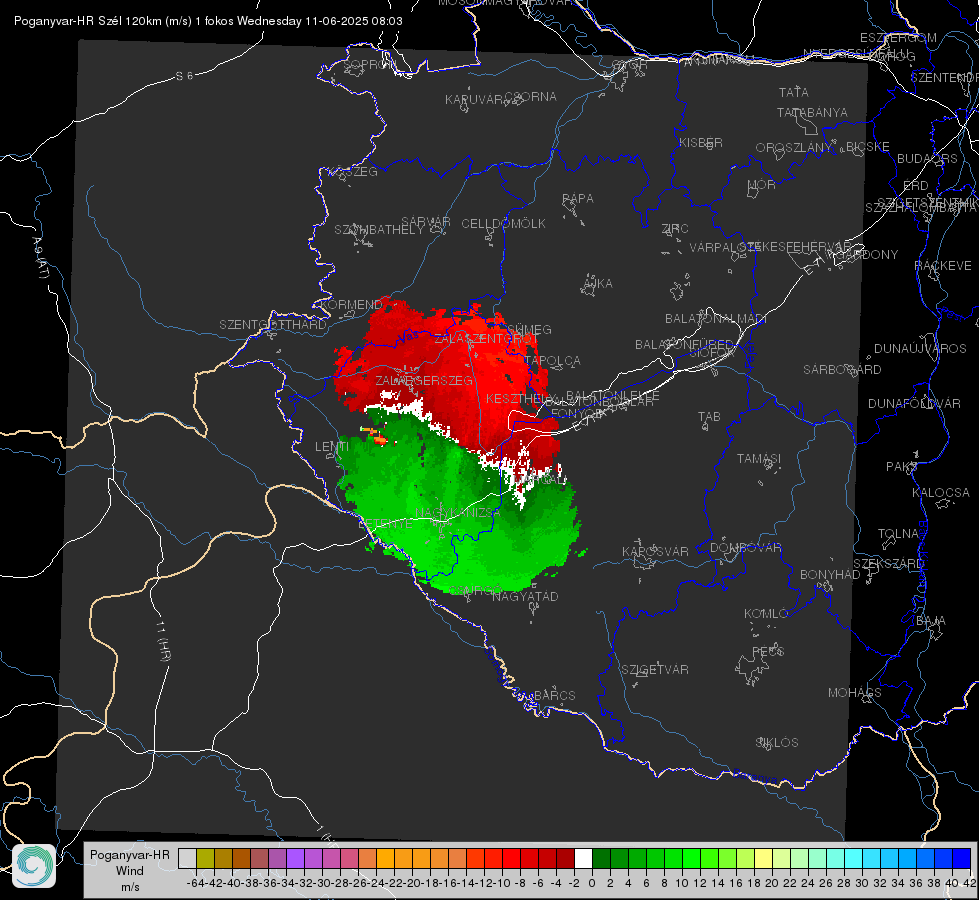Click the DUNAUJVAROS city label
Image resolution: width=979 pixels, height=900 pixels.
[920, 349]
